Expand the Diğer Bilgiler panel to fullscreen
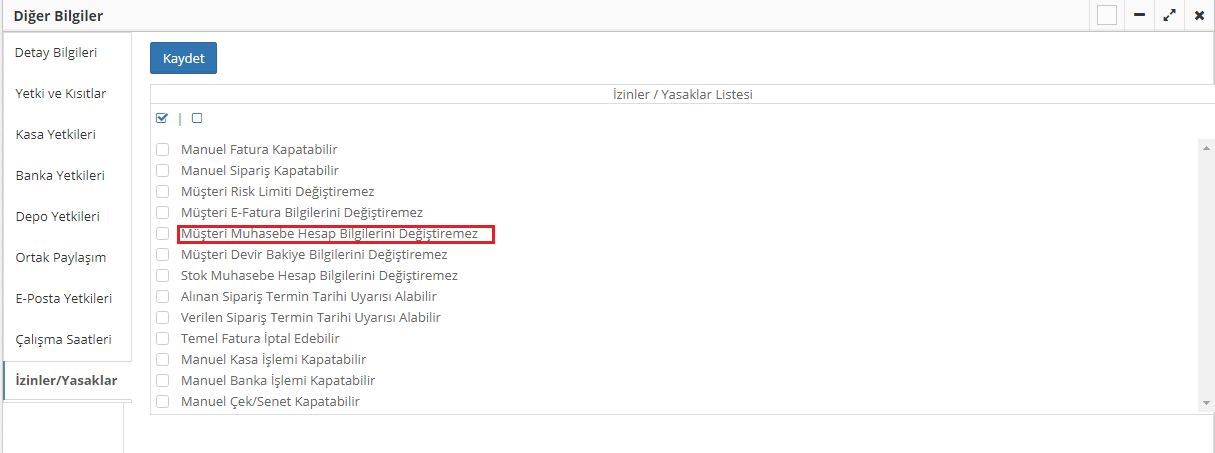1215x453 pixels. pyautogui.click(x=1169, y=16)
